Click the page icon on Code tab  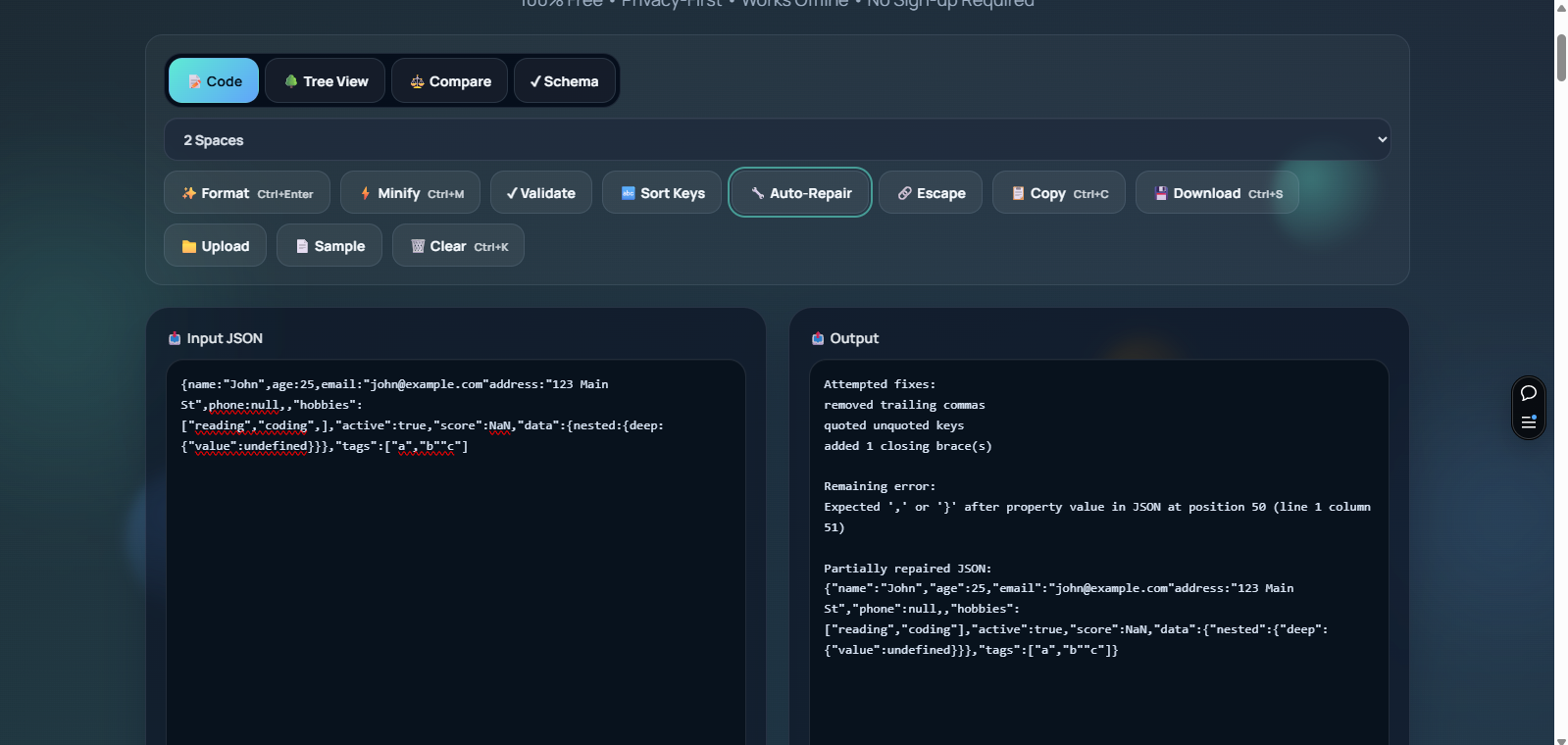(x=194, y=81)
